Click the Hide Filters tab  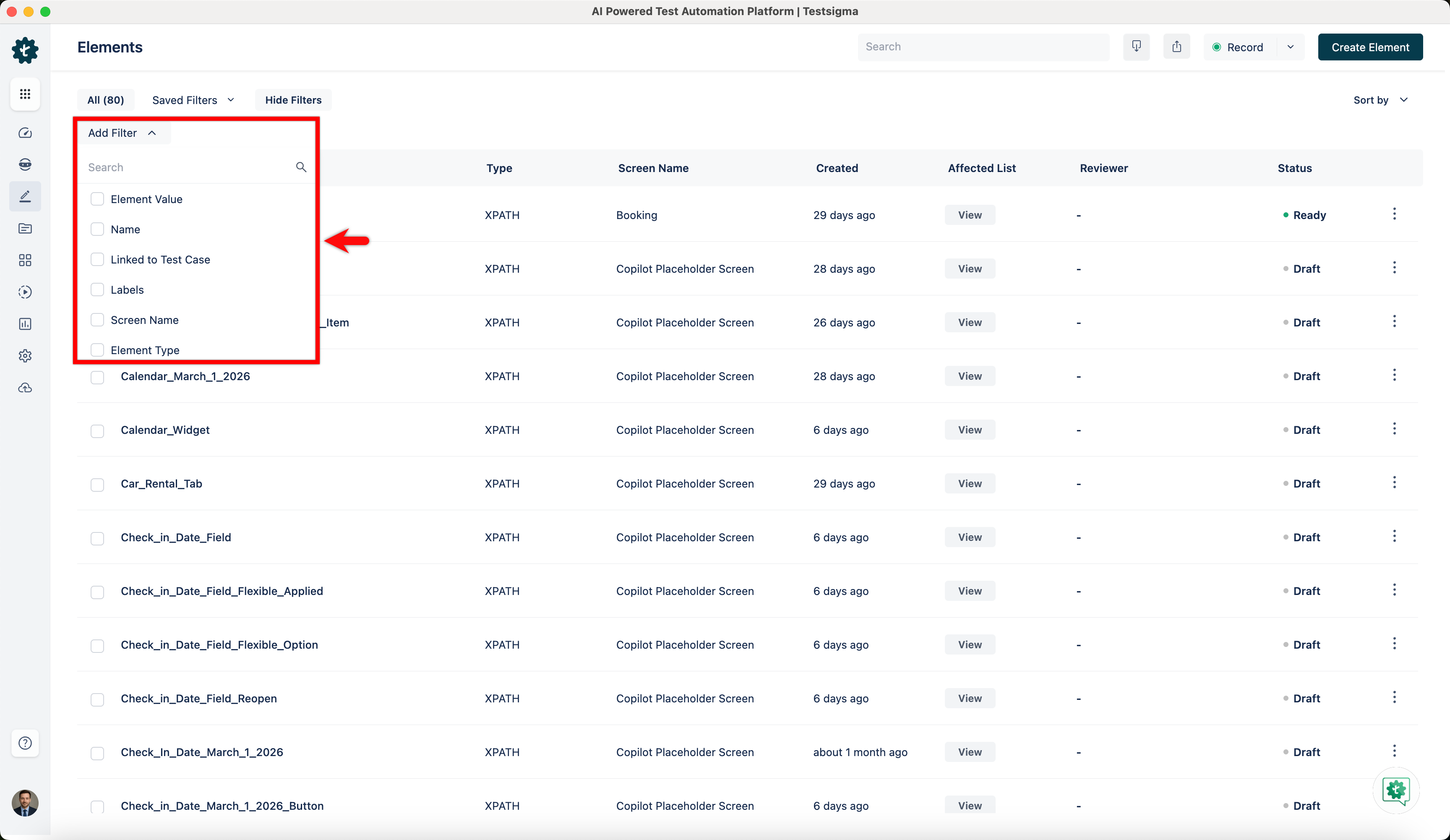(x=293, y=100)
